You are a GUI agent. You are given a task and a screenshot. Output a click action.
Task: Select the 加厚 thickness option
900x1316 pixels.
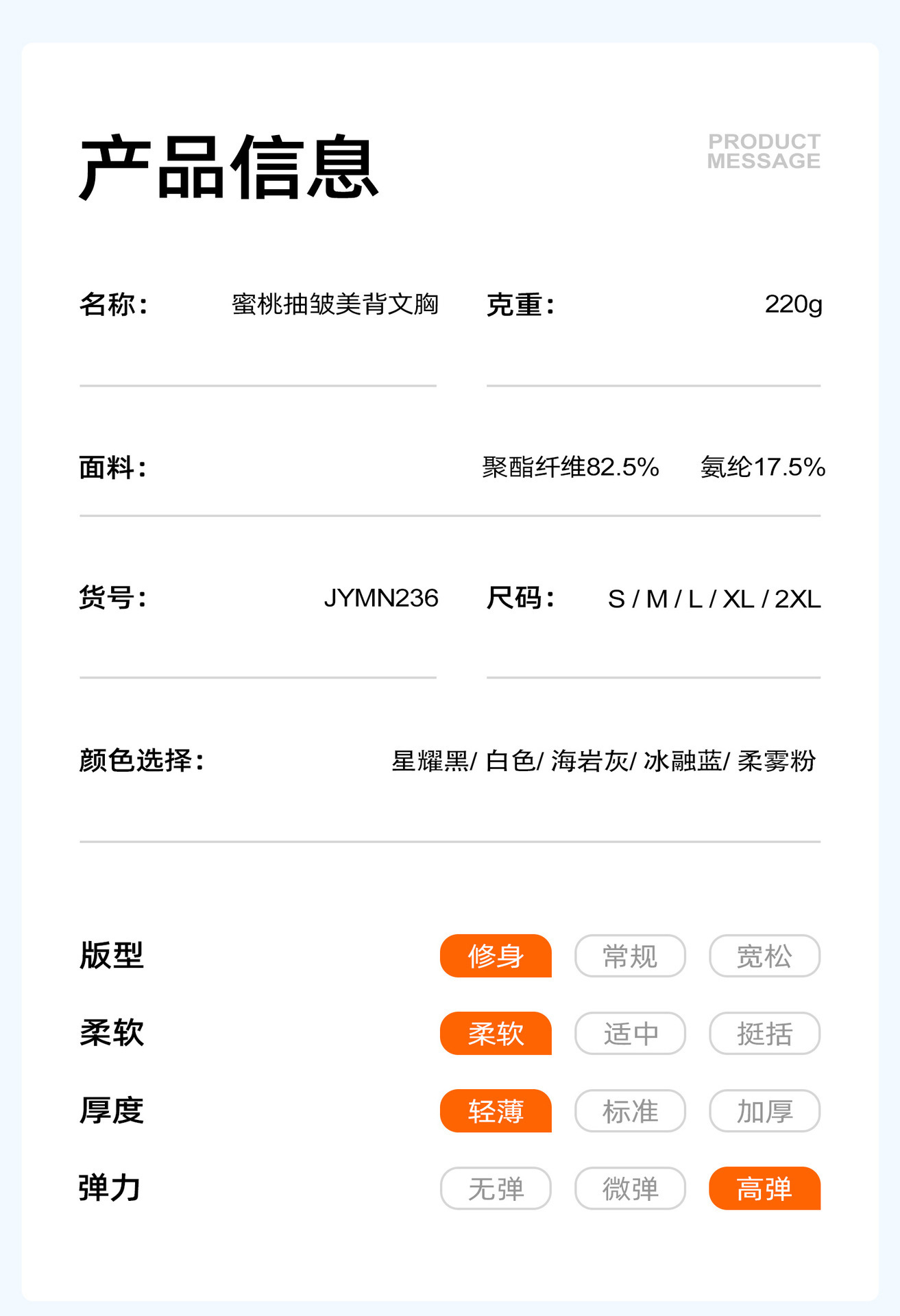[764, 1110]
